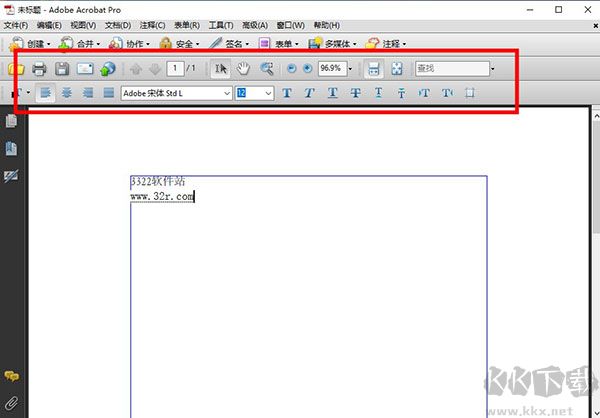Open the Comments panel speech bubbles
This screenshot has height=418, width=600.
tap(12, 376)
